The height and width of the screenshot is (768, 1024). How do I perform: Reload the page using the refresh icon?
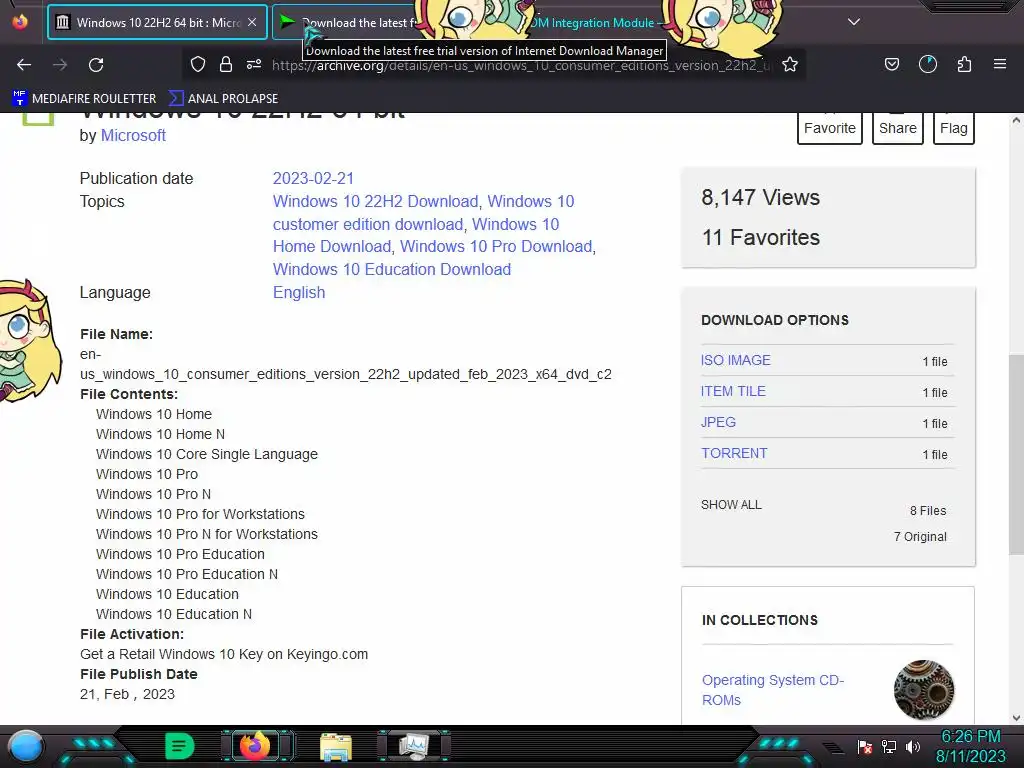(x=96, y=65)
